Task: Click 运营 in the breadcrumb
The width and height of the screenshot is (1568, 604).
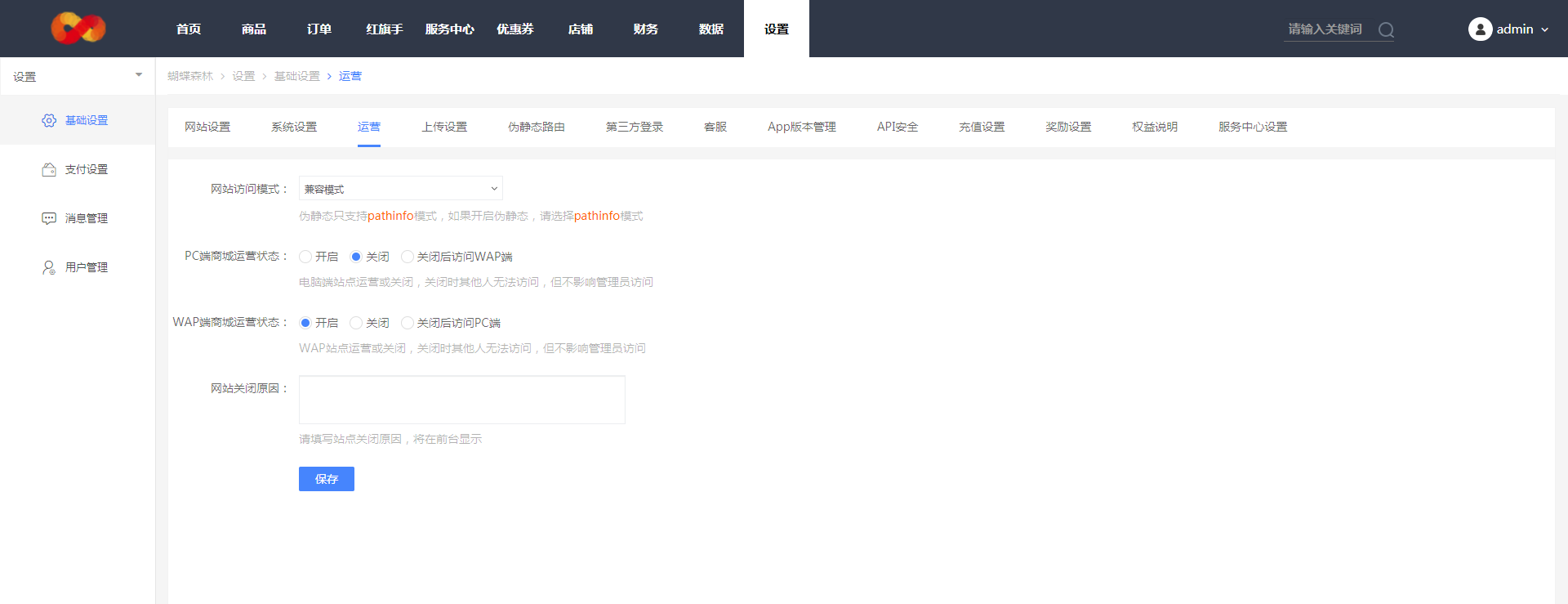Action: pos(350,76)
